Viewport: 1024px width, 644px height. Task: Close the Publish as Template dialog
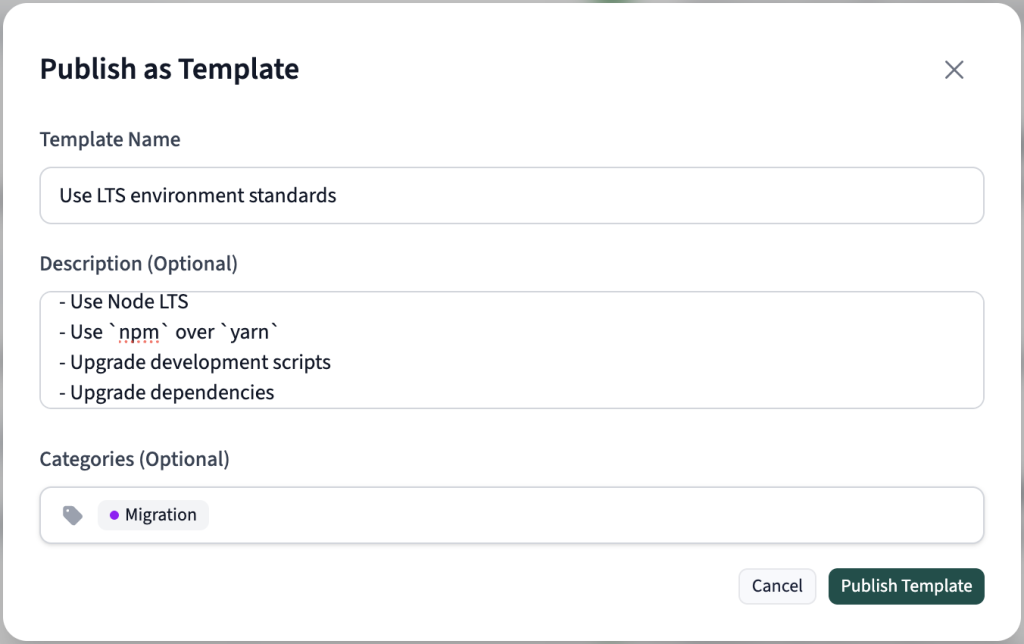[953, 69]
